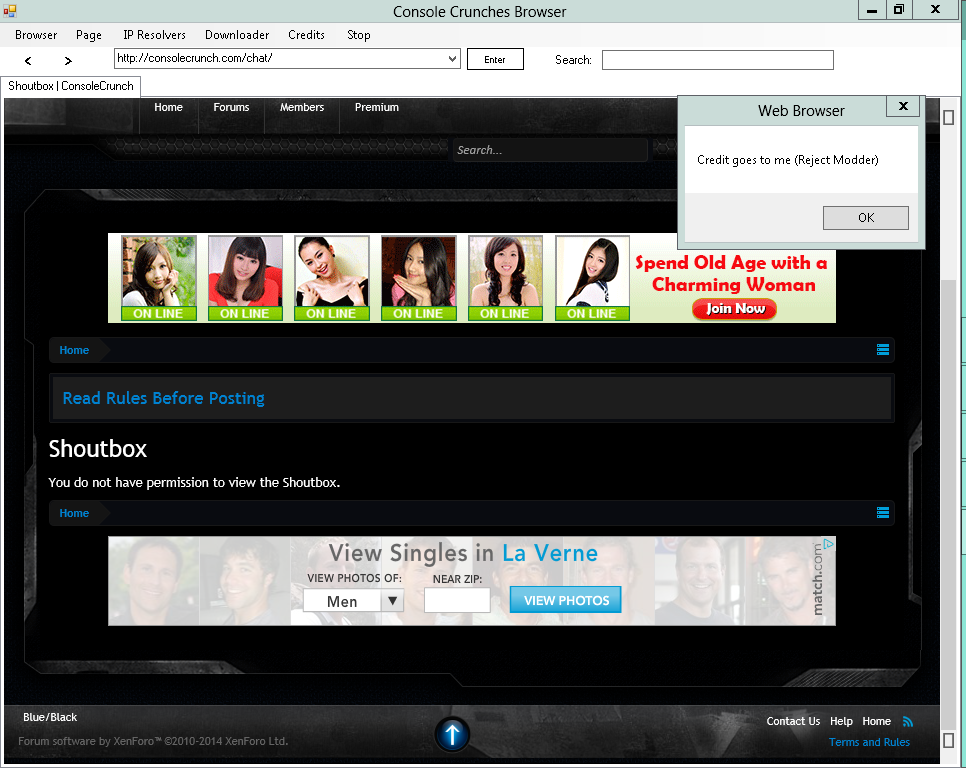Screen dimensions: 966x768
Task: Go back with the < button
Action: click(28, 60)
